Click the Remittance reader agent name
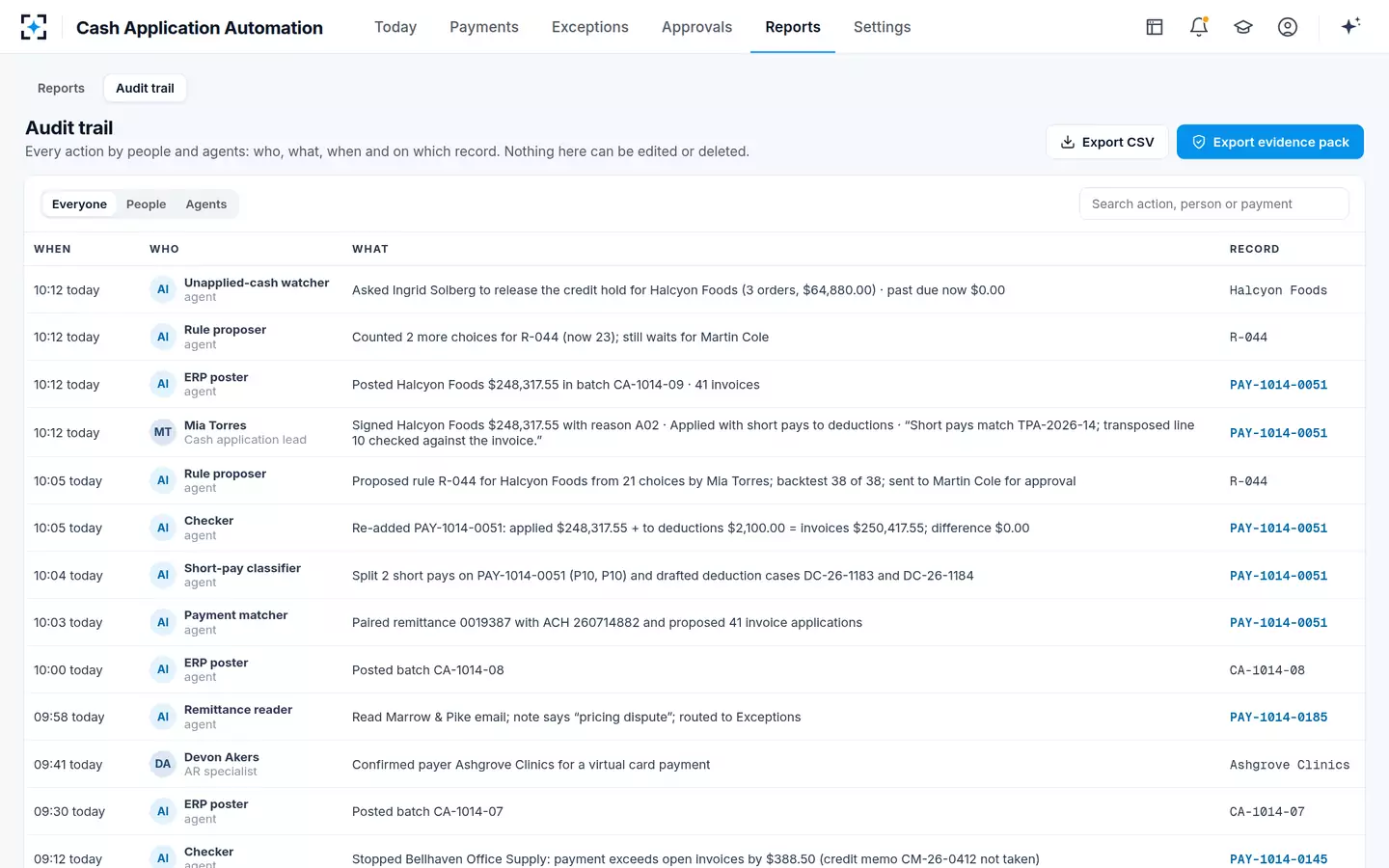 238,710
